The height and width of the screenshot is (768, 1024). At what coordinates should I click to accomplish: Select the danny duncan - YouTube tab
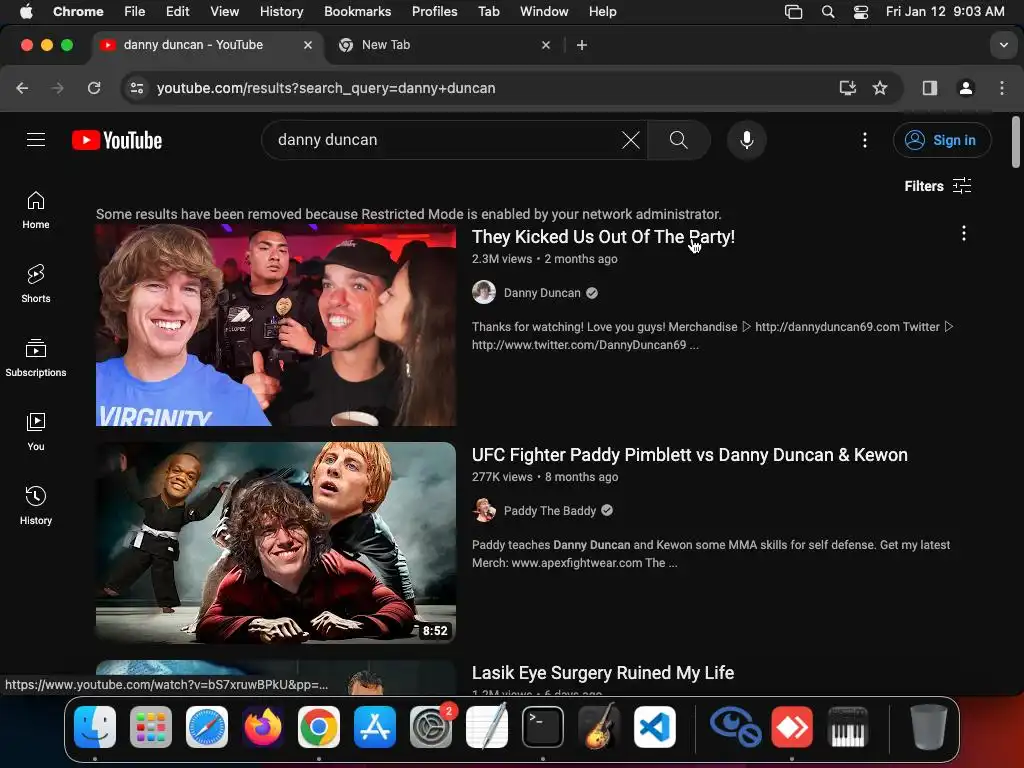coord(206,45)
